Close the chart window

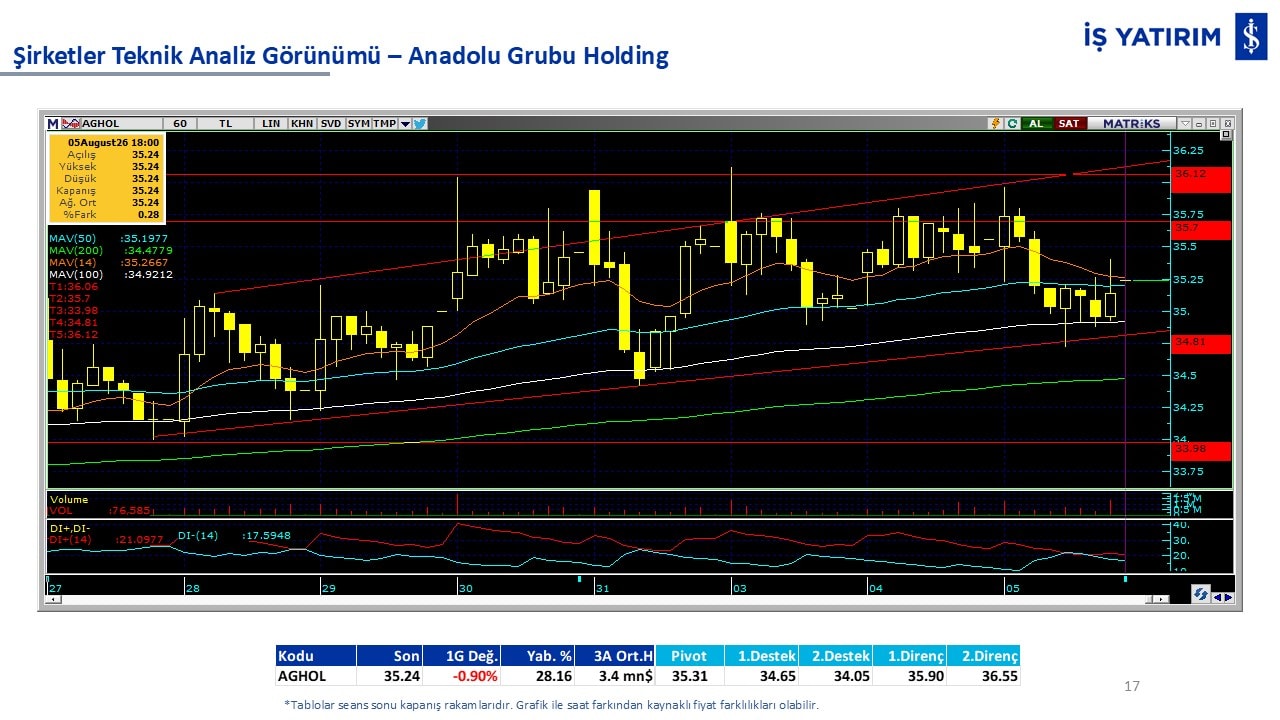[x=1226, y=124]
